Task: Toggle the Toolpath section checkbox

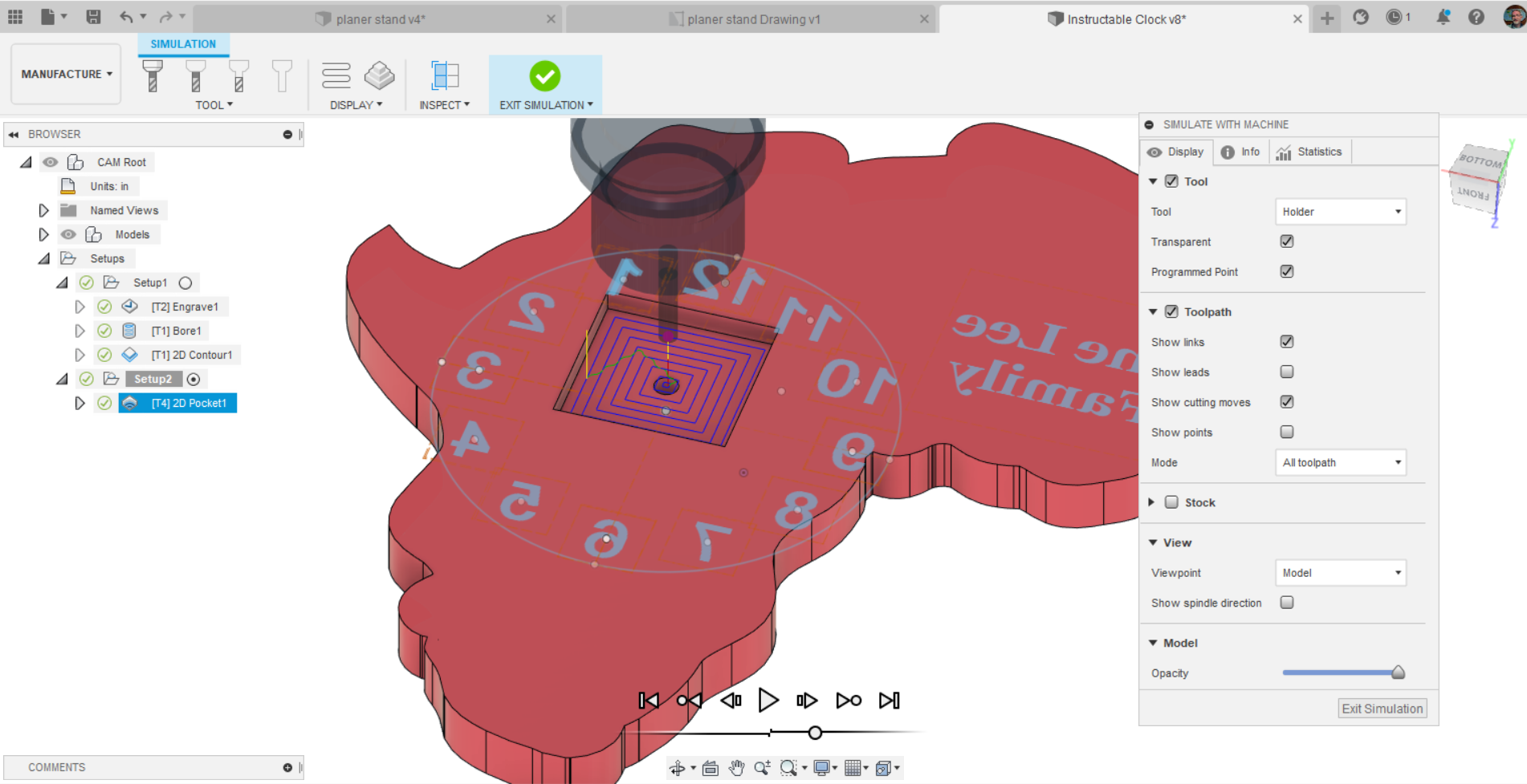Action: (x=1171, y=311)
